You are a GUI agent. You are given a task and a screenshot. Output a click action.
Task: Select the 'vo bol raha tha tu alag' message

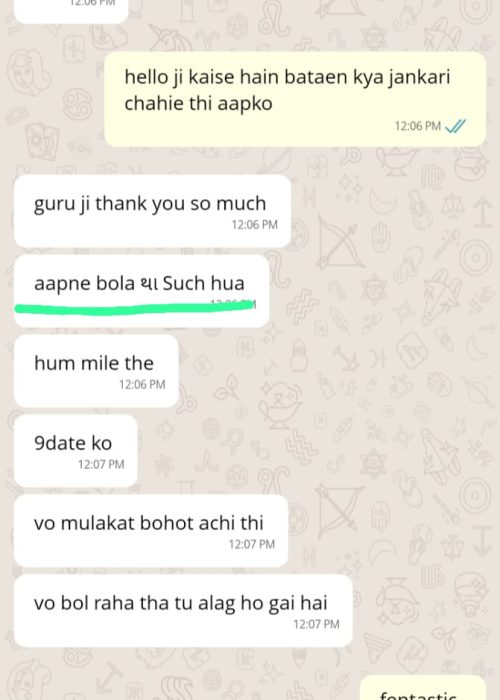(183, 611)
